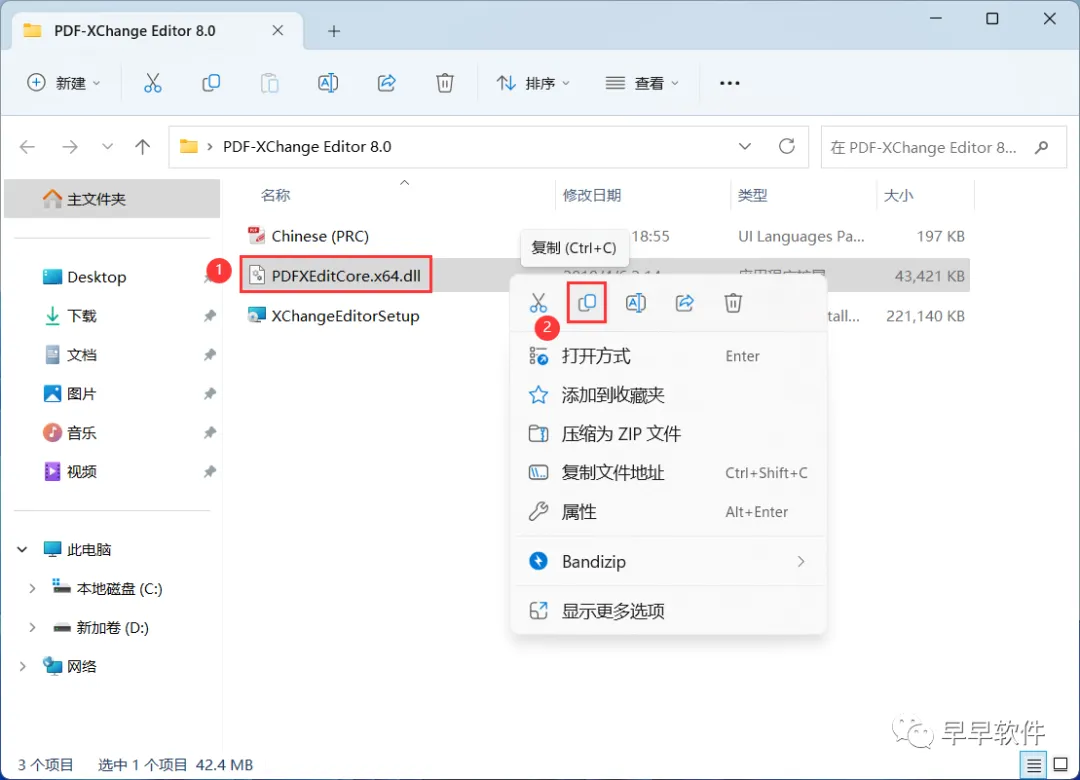Click the Rename icon in the context menu

click(x=636, y=303)
